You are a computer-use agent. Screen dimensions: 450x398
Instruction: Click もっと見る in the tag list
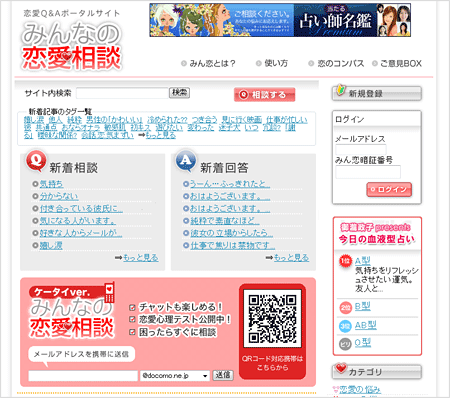[161, 135]
